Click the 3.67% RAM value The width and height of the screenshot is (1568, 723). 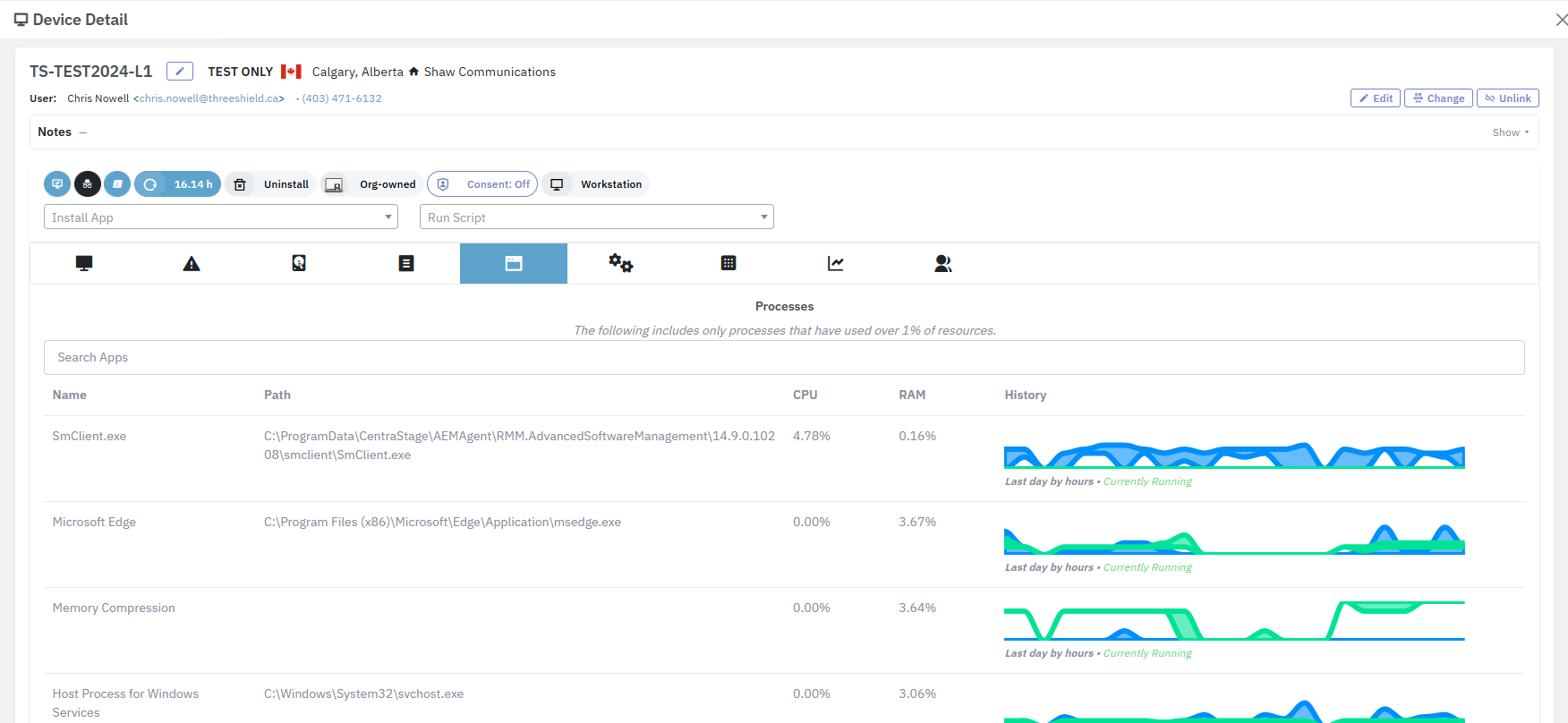[917, 522]
